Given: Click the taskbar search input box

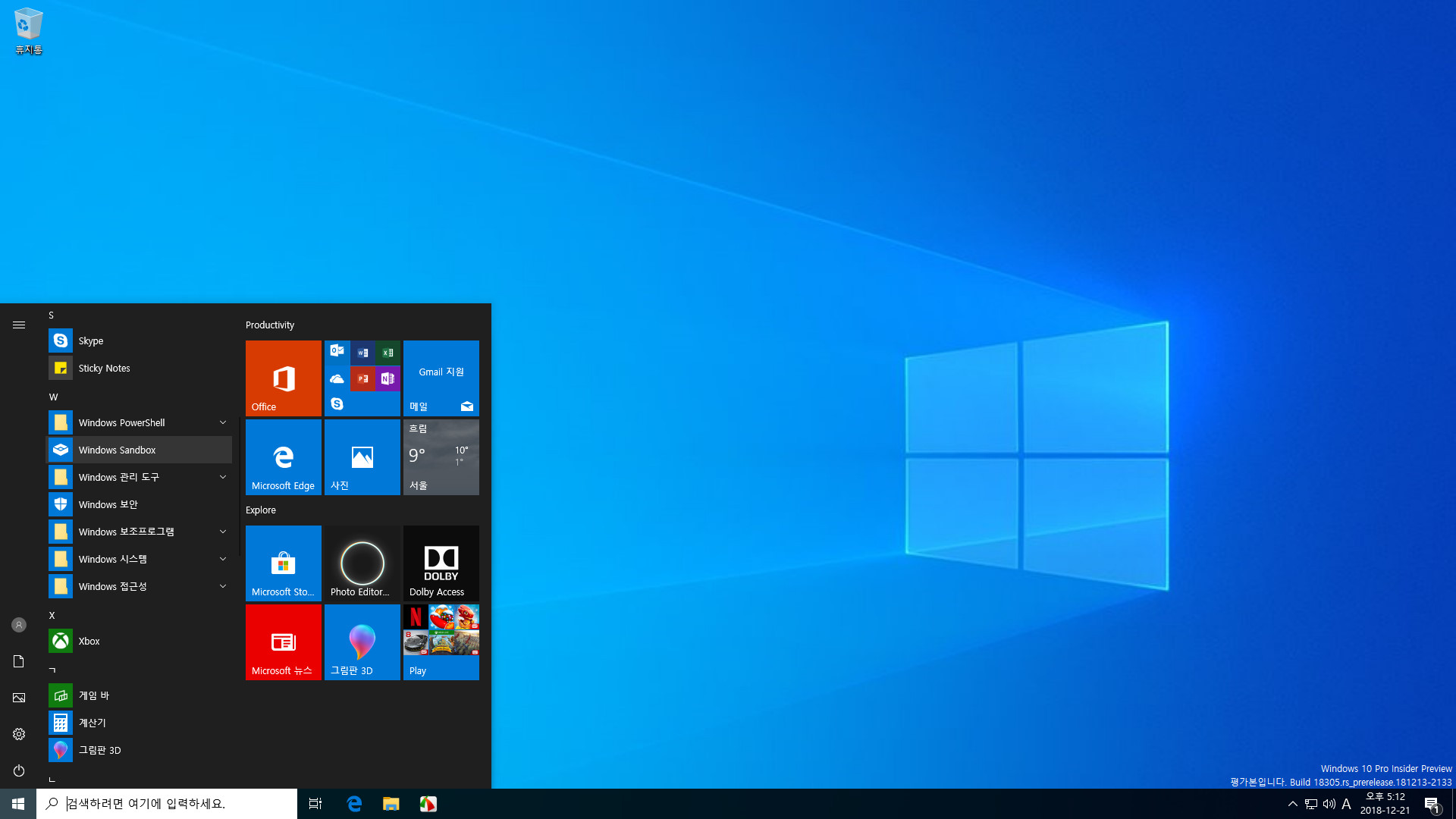Looking at the screenshot, I should [167, 804].
